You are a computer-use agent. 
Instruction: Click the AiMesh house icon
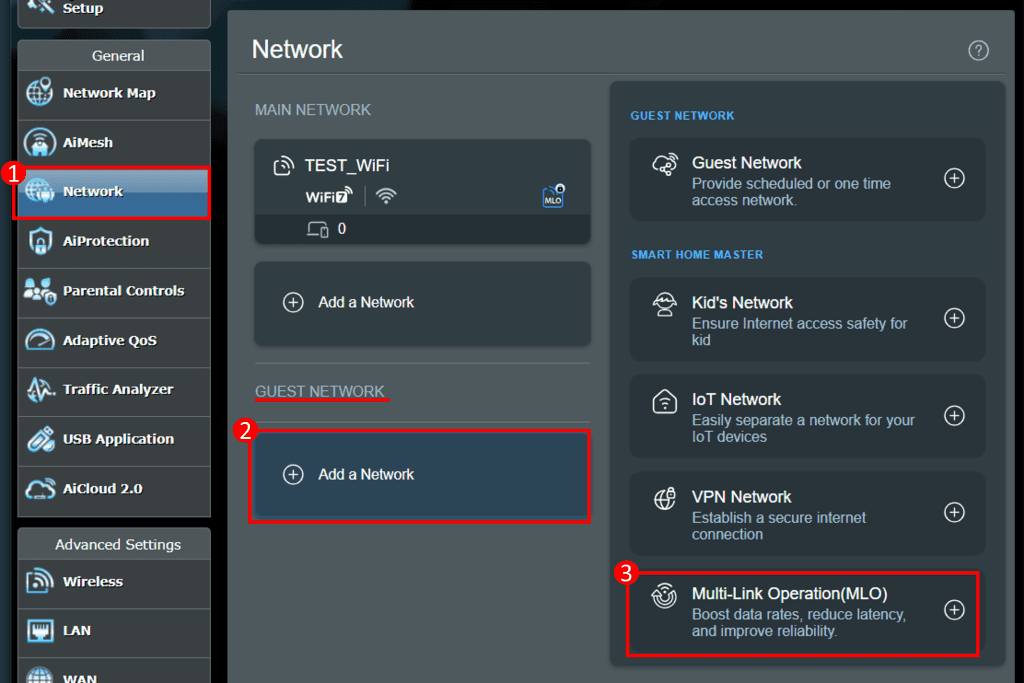[40, 142]
